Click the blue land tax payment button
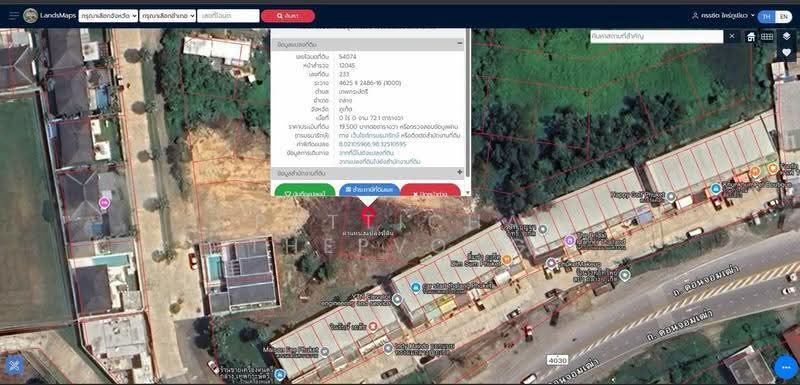800x385 pixels. click(x=369, y=190)
